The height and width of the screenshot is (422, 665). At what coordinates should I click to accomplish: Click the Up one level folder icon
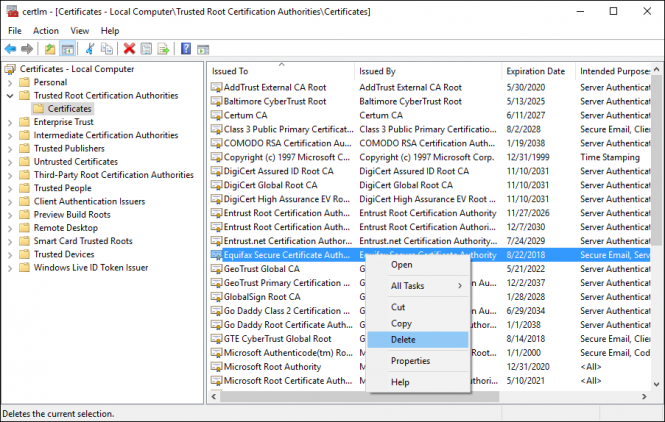(x=50, y=49)
